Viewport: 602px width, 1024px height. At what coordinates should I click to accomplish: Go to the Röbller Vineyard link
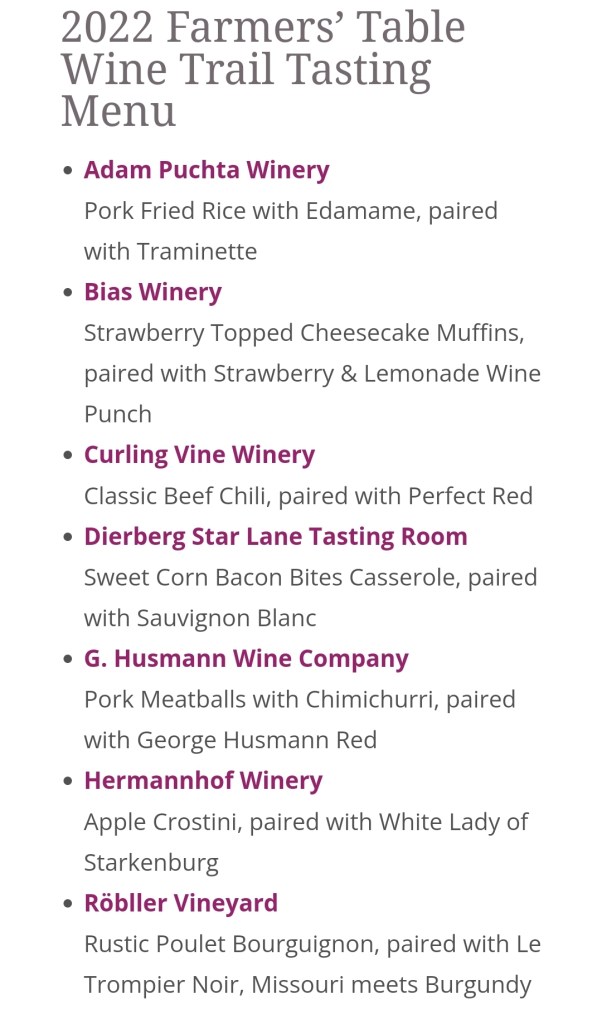tap(180, 903)
